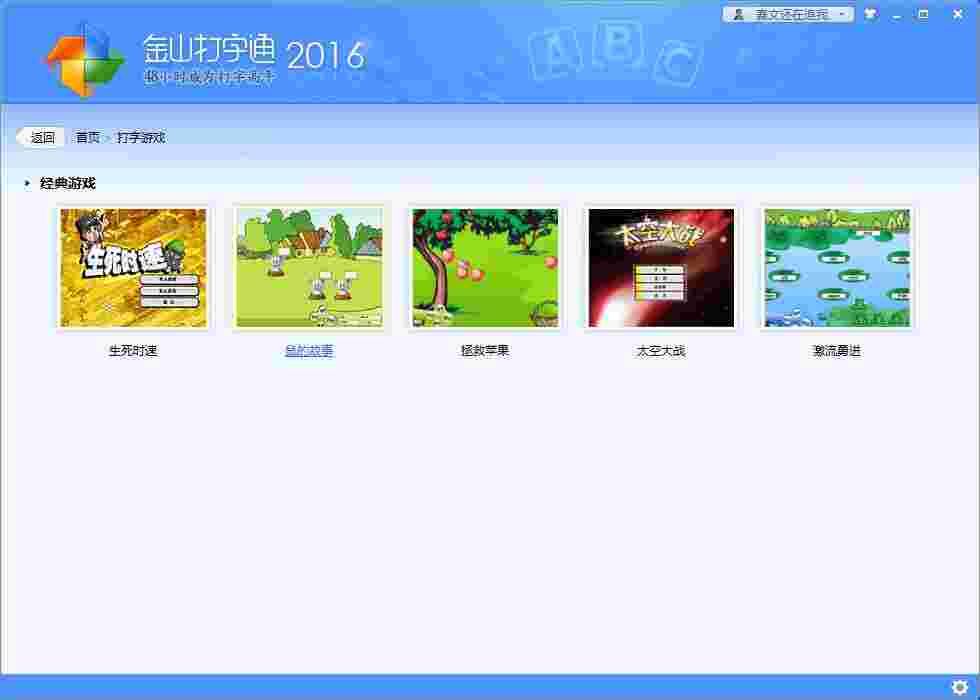Viewport: 980px width, 700px height.
Task: Launch the 鼠的故事 typing game
Action: pyautogui.click(x=309, y=266)
